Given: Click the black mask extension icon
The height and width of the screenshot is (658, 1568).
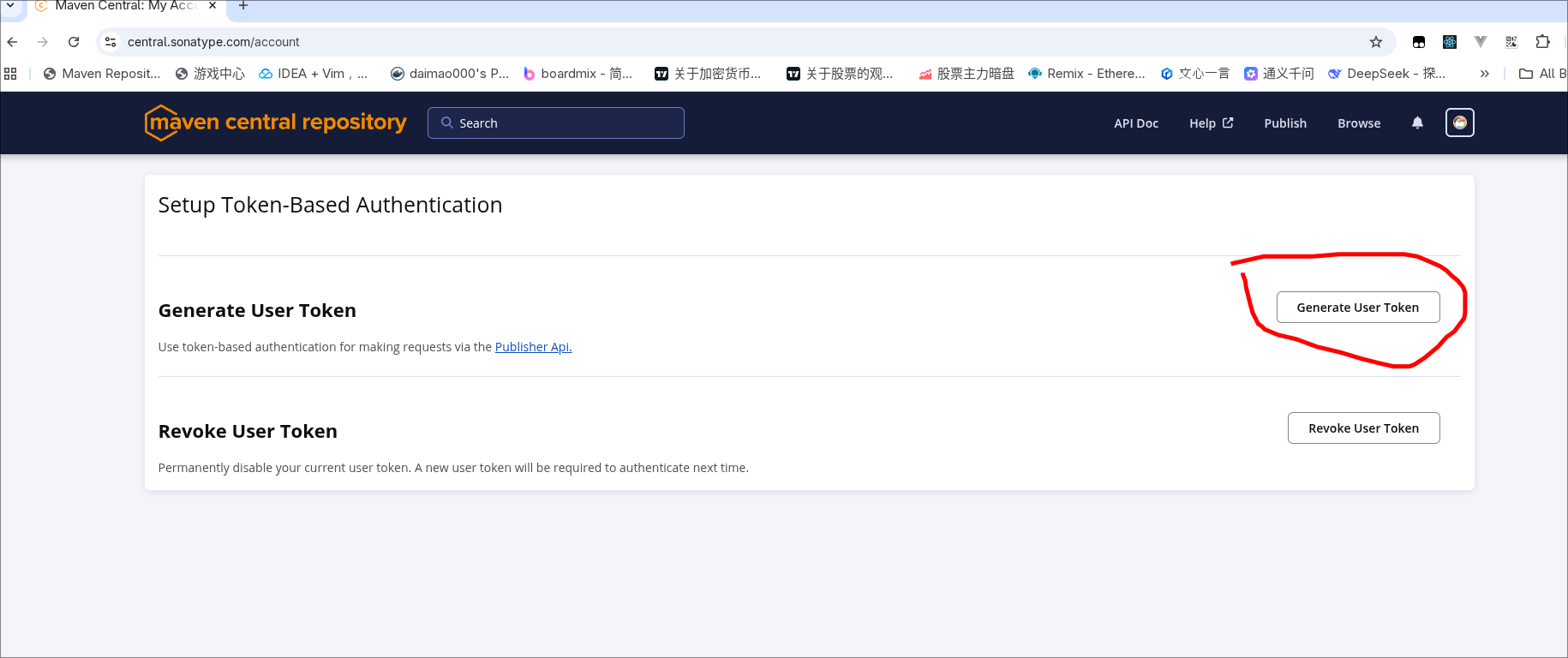Looking at the screenshot, I should [1419, 42].
